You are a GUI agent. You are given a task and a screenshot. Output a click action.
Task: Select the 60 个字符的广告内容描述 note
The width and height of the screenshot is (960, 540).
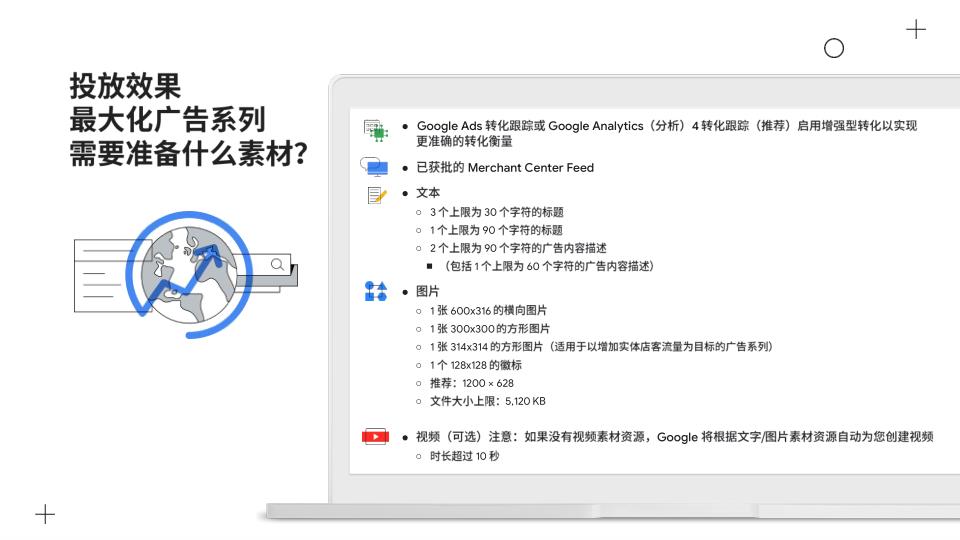[x=548, y=266]
